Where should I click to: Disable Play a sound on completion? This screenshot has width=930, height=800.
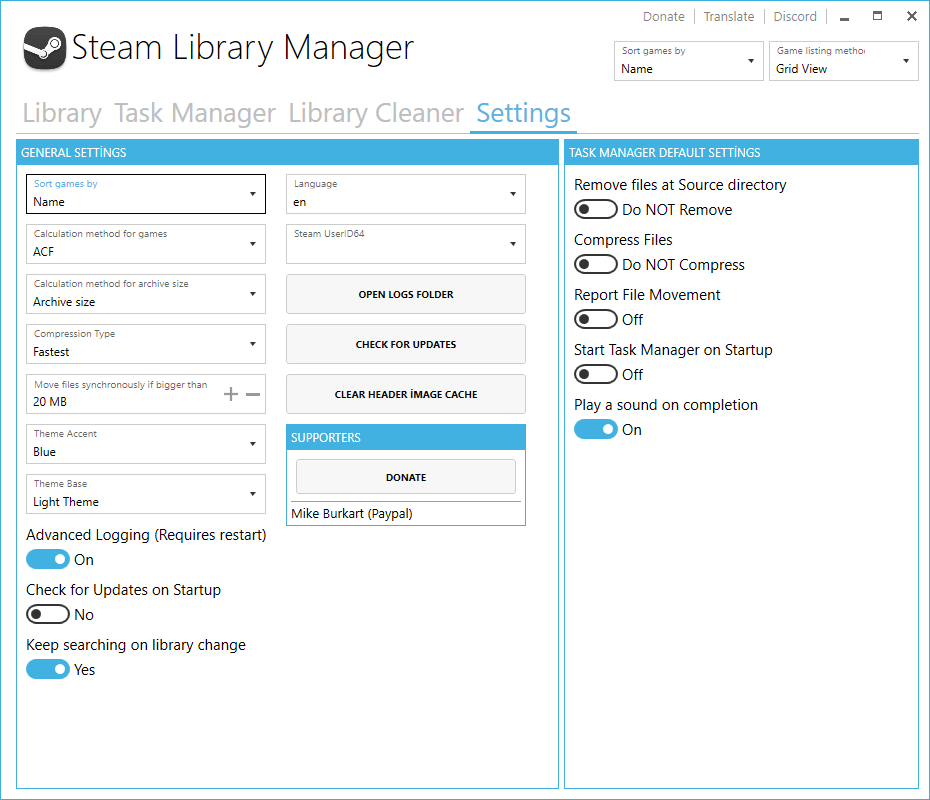tap(596, 429)
